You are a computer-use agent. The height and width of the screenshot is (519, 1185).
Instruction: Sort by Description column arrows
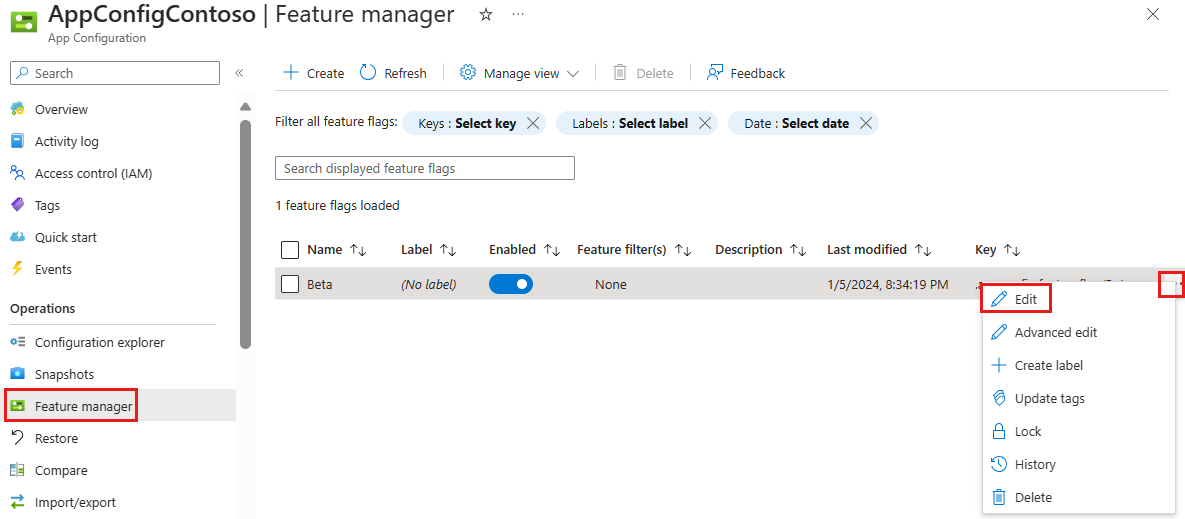point(798,249)
